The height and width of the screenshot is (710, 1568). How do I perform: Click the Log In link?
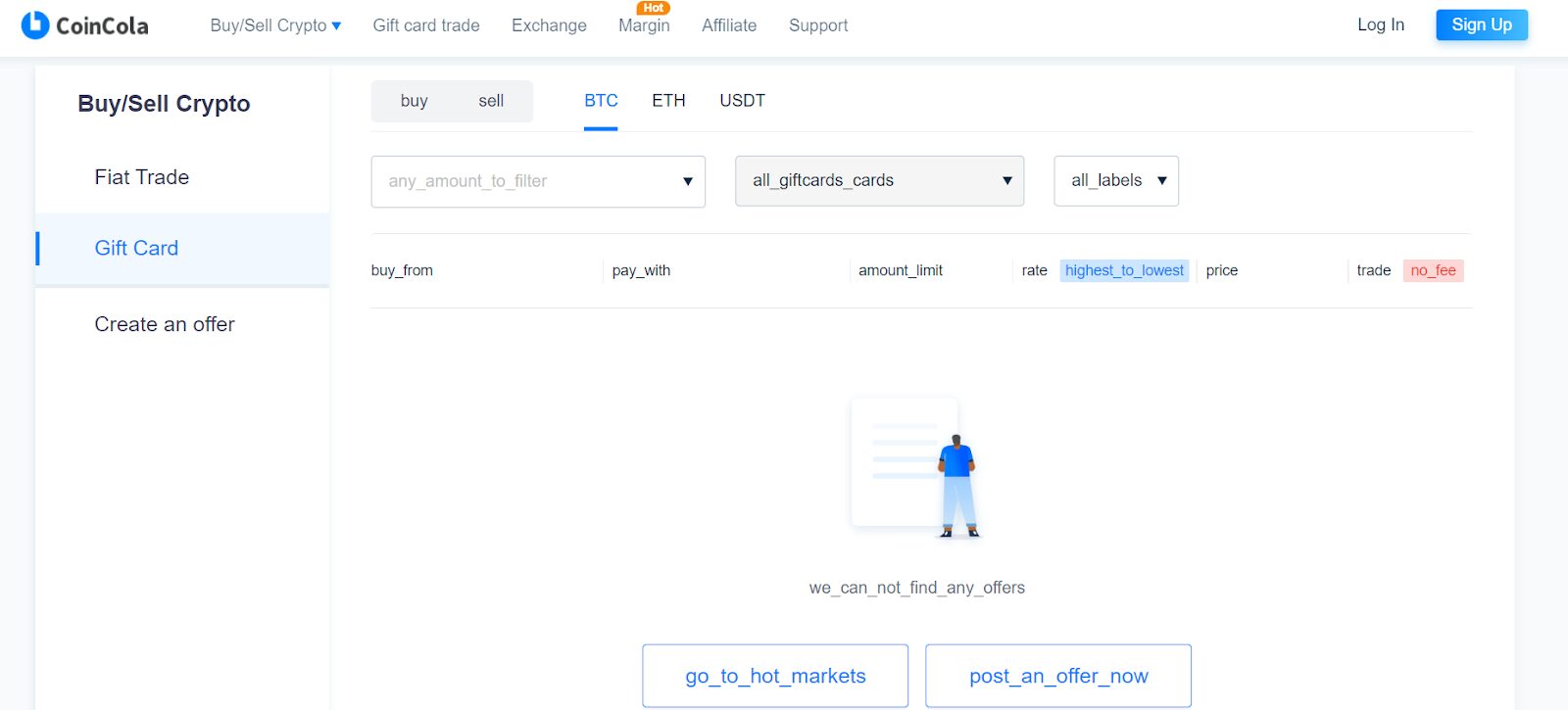1381,24
